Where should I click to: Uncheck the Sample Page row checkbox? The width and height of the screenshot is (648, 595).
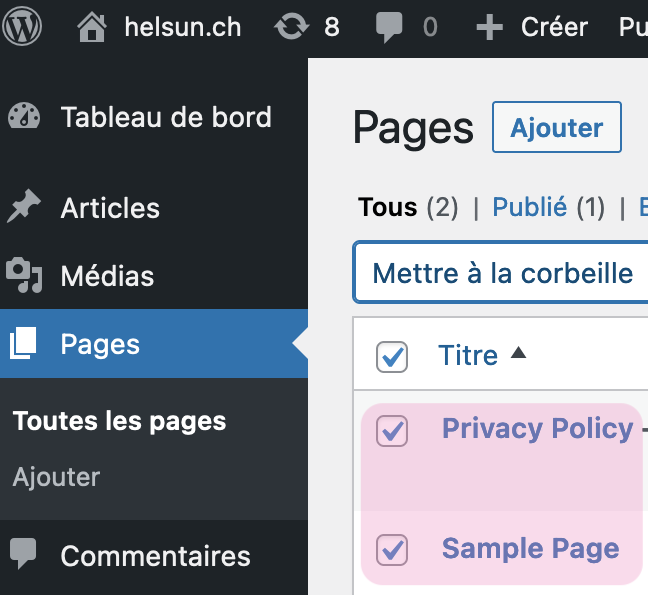[x=392, y=549]
